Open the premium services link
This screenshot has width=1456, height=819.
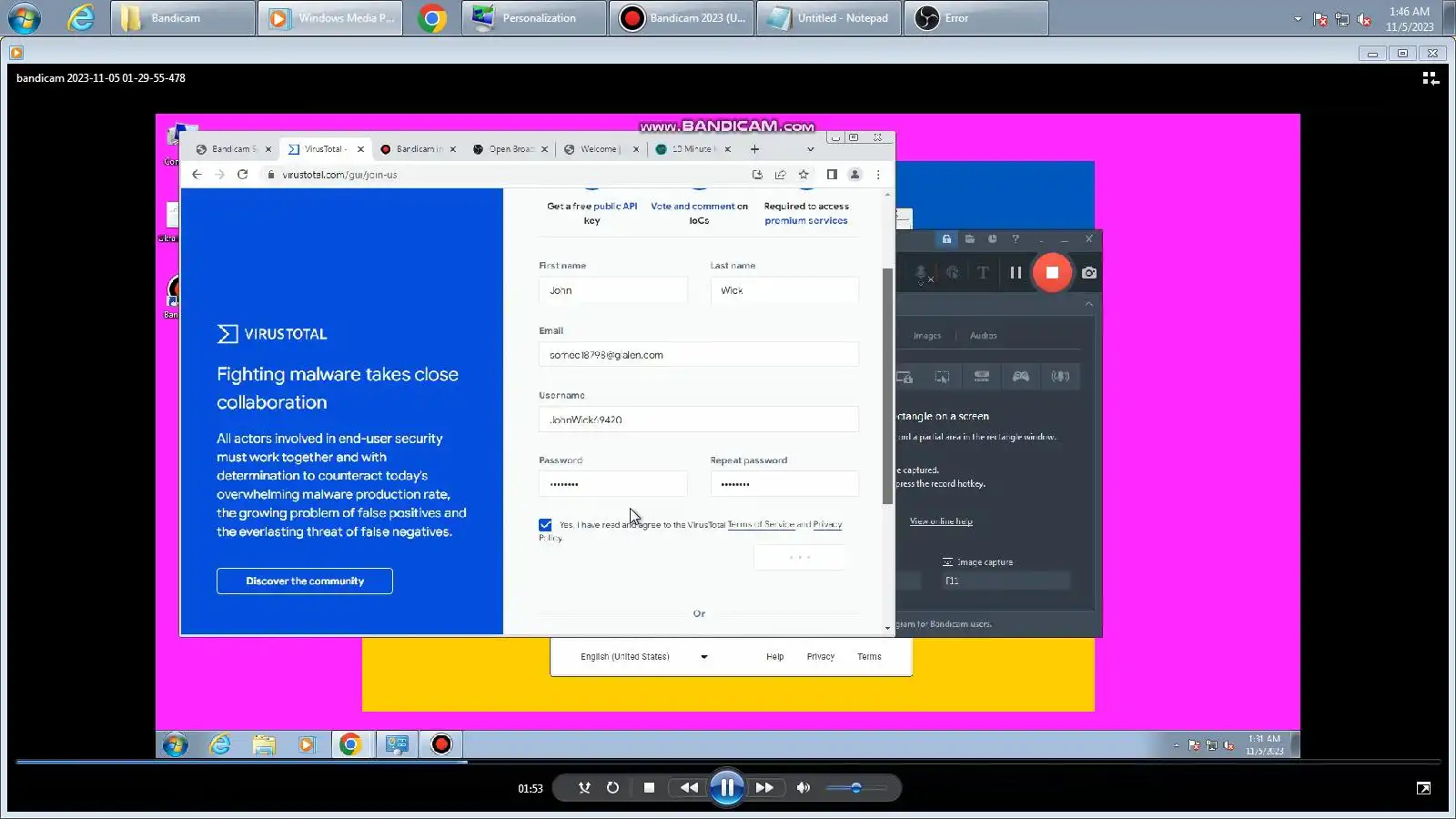pyautogui.click(x=806, y=221)
